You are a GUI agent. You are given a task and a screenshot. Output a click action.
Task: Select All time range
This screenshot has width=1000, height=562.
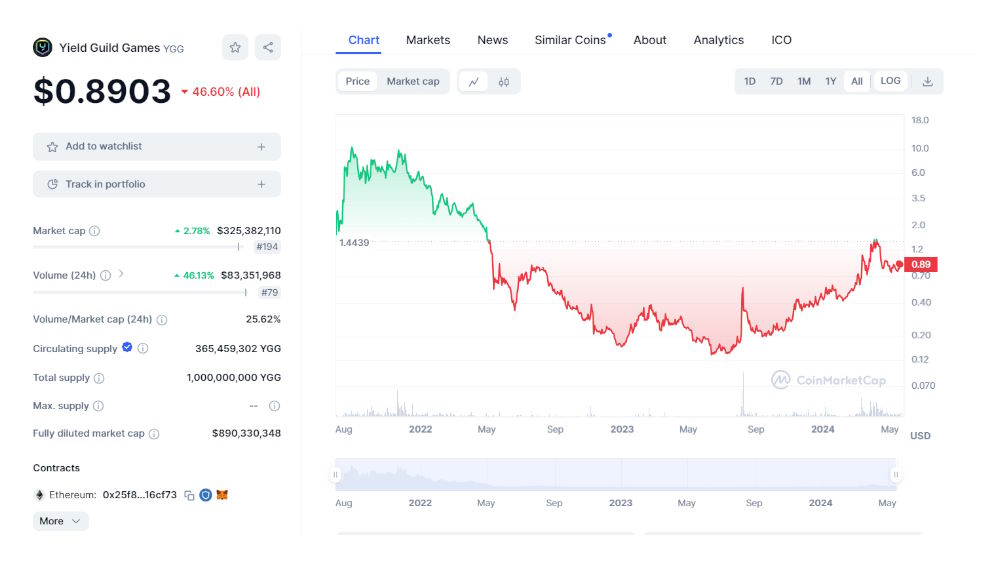[x=857, y=82]
